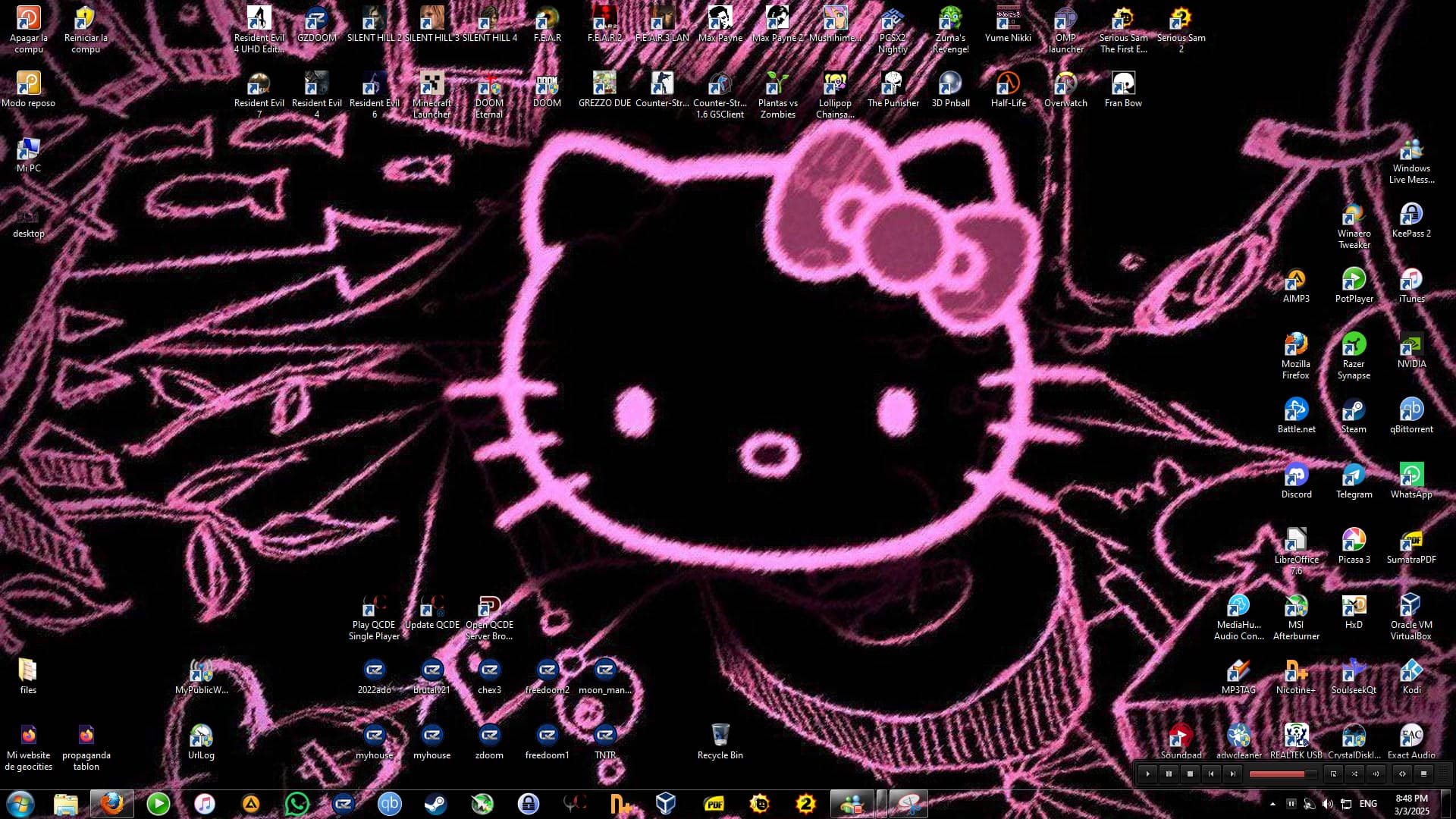The height and width of the screenshot is (819, 1456).
Task: Select the Fran Bow shortcut
Action: click(x=1123, y=89)
